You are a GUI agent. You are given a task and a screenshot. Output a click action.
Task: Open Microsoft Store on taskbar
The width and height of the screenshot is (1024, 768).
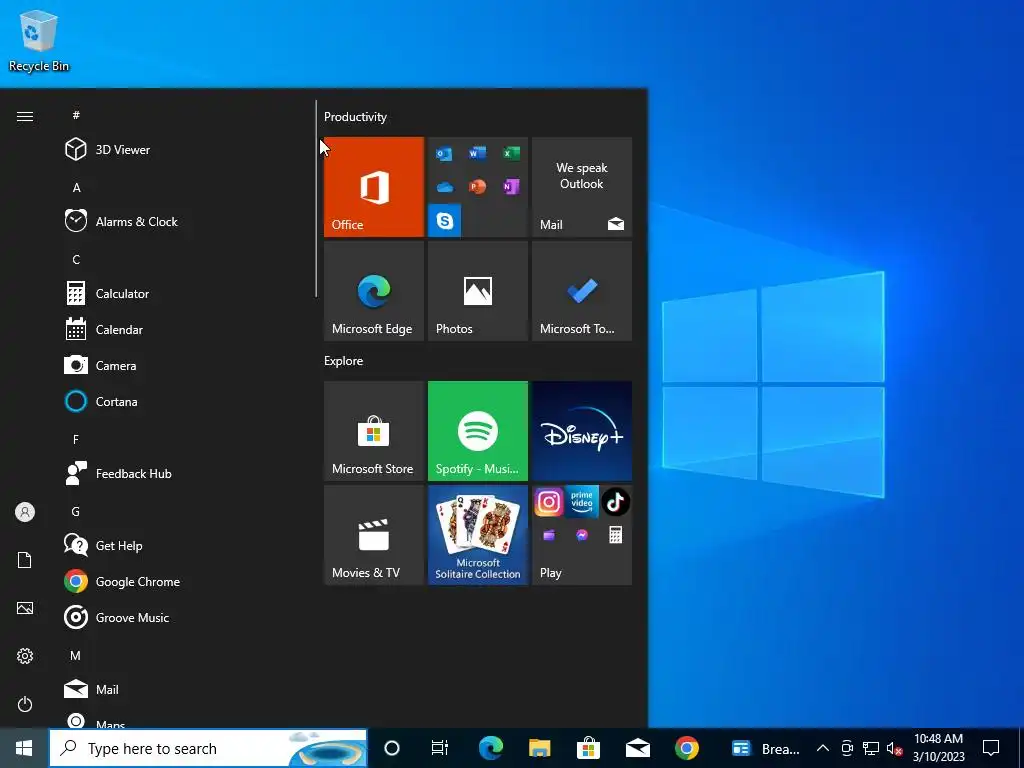pos(588,748)
